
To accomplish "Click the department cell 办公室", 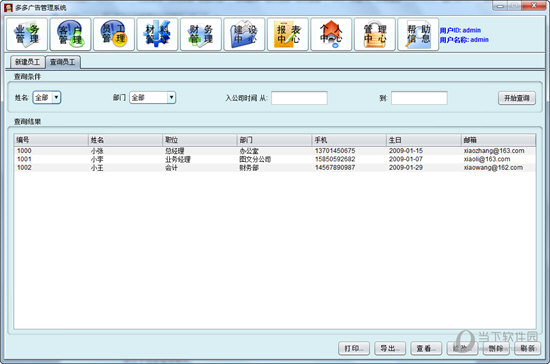I will 249,151.
